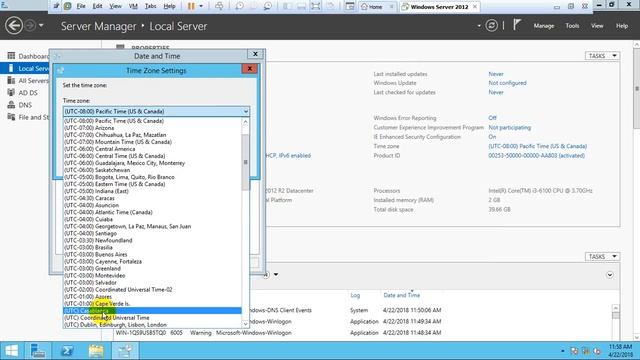Click the VMware full screen icon
Viewport: 640px width, 360px height.
pos(316,7)
